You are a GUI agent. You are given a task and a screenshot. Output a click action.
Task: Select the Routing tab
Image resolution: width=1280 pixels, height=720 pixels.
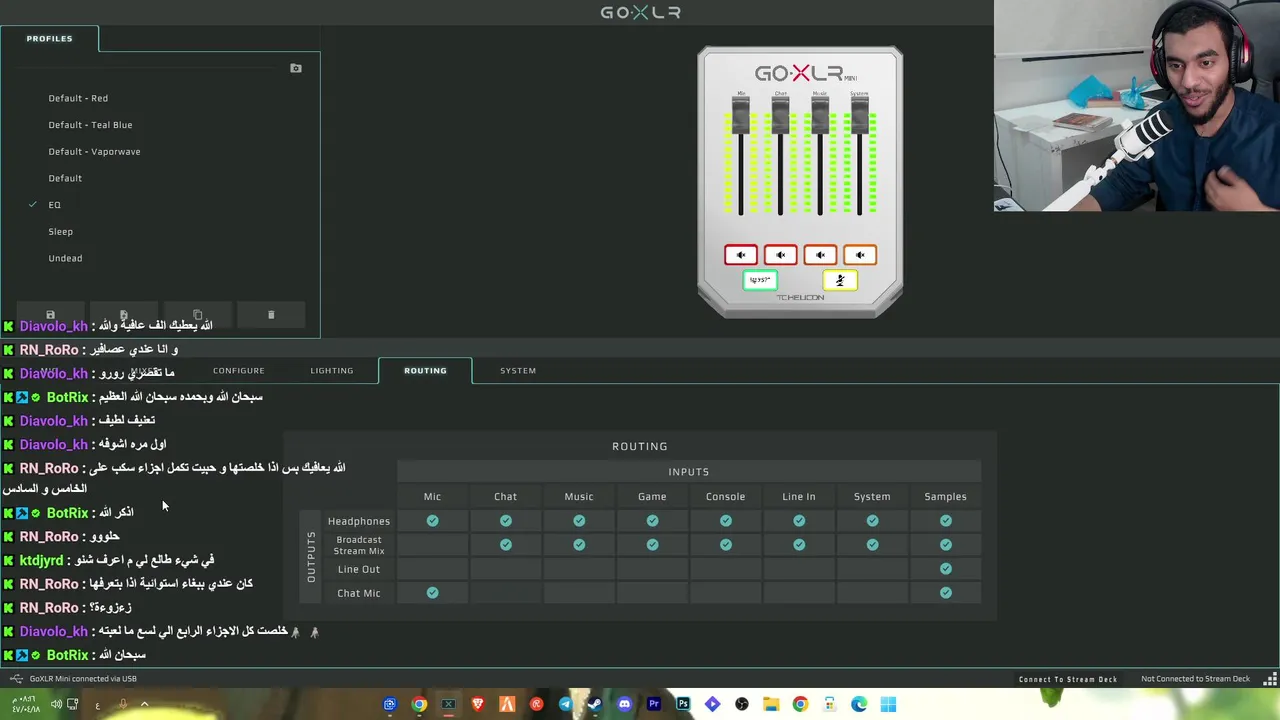[425, 370]
